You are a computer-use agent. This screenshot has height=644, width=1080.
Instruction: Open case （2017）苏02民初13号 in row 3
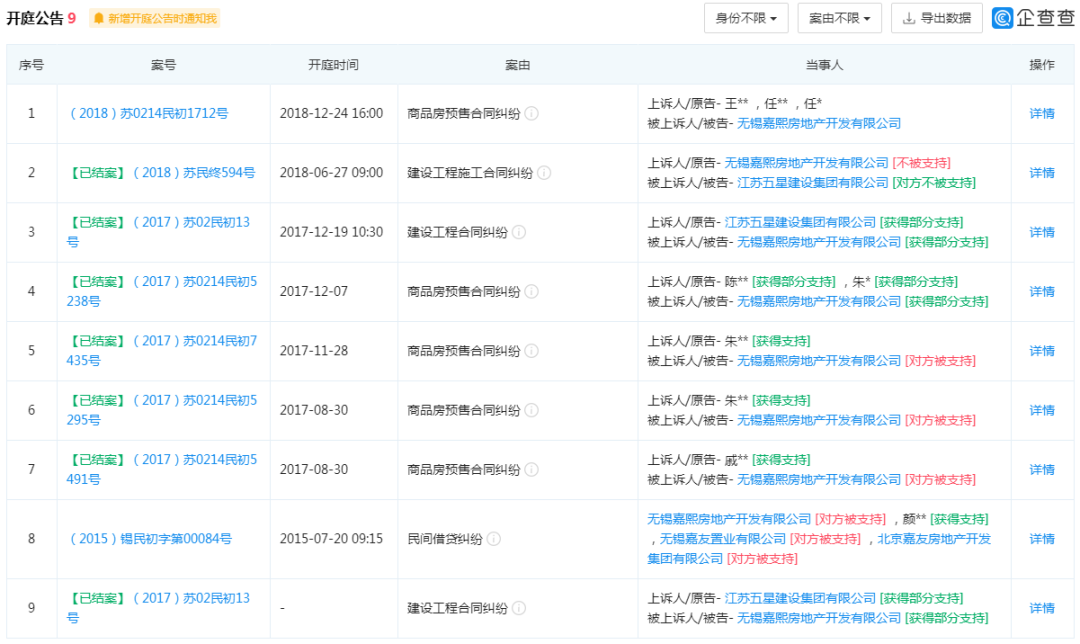(158, 232)
